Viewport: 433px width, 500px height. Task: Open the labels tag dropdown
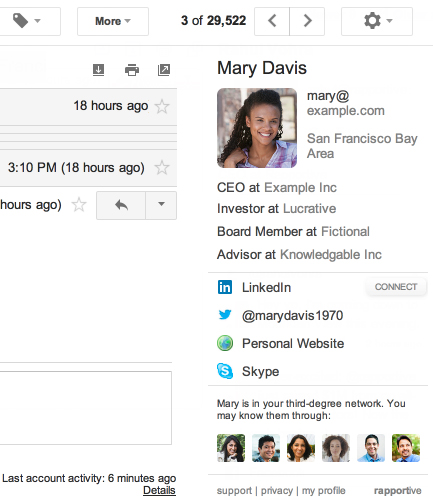click(27, 21)
